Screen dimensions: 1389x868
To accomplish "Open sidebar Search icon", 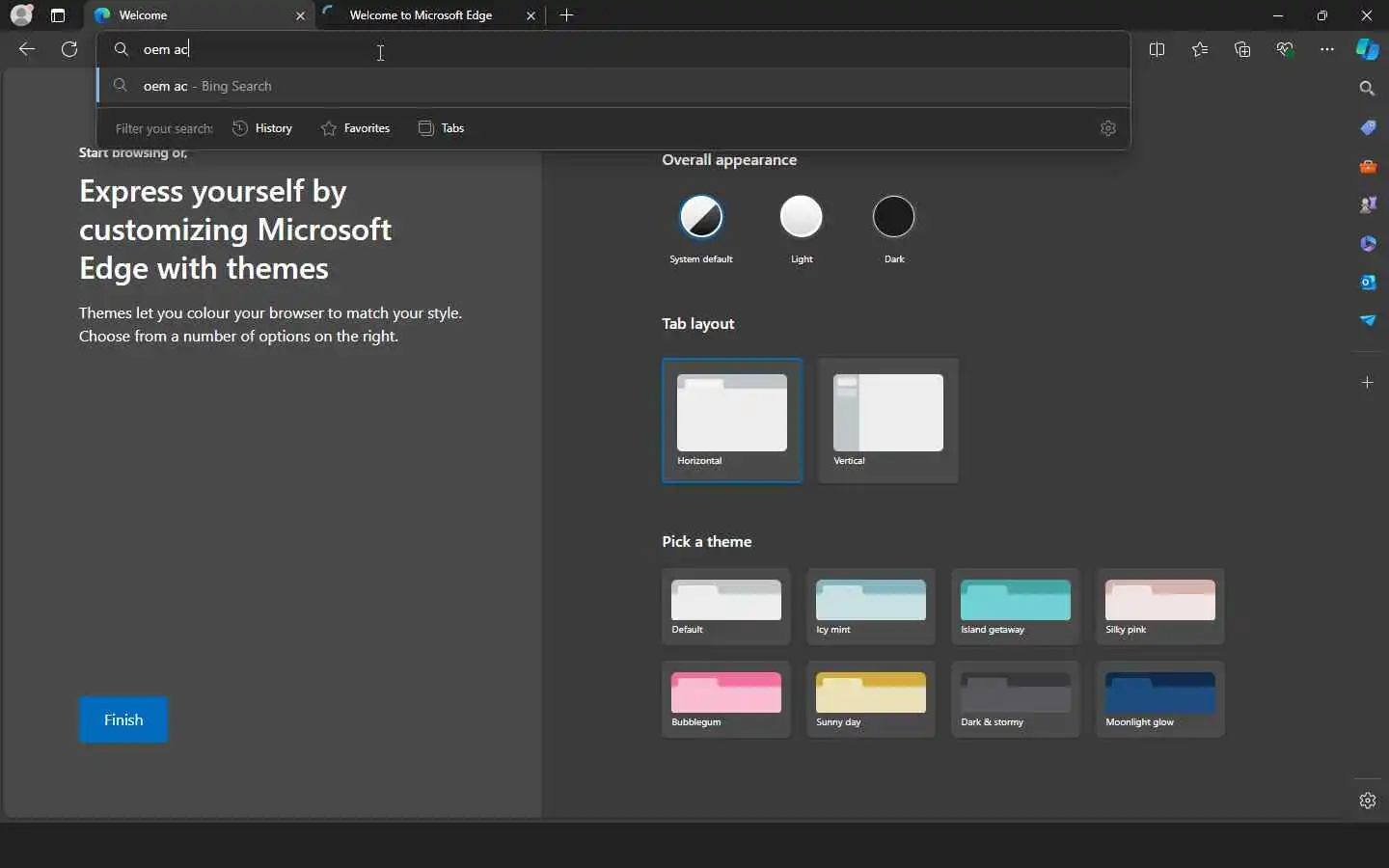I will 1368,89.
